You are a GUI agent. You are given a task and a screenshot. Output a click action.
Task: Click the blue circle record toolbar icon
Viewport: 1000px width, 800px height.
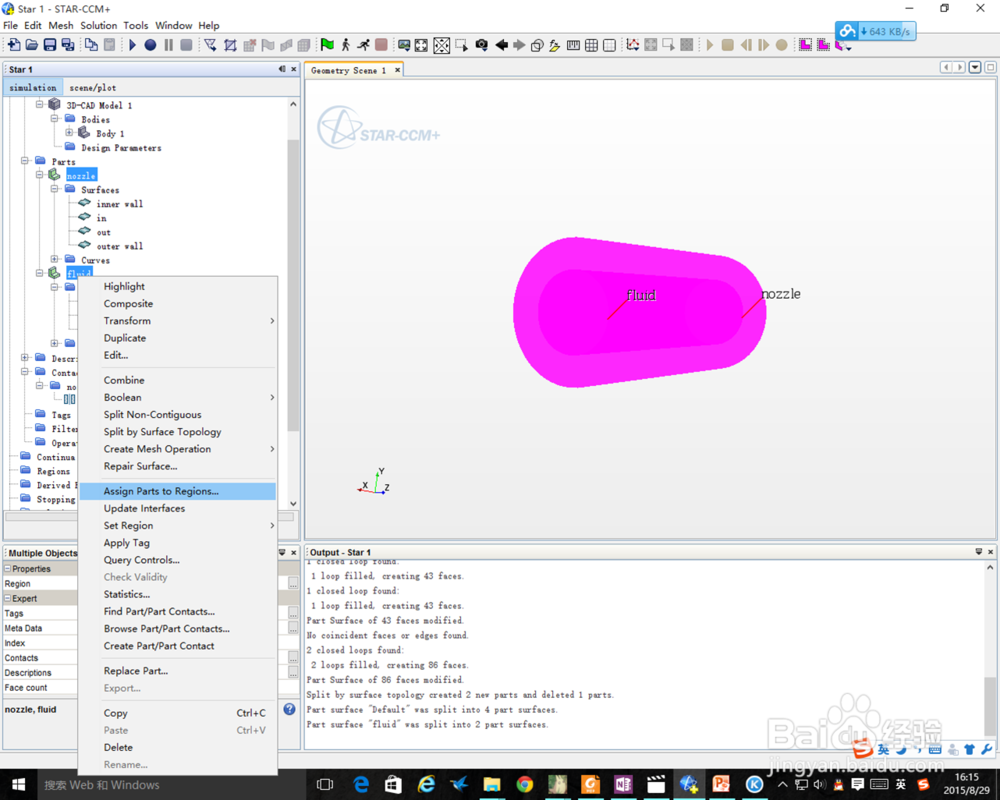coord(150,45)
